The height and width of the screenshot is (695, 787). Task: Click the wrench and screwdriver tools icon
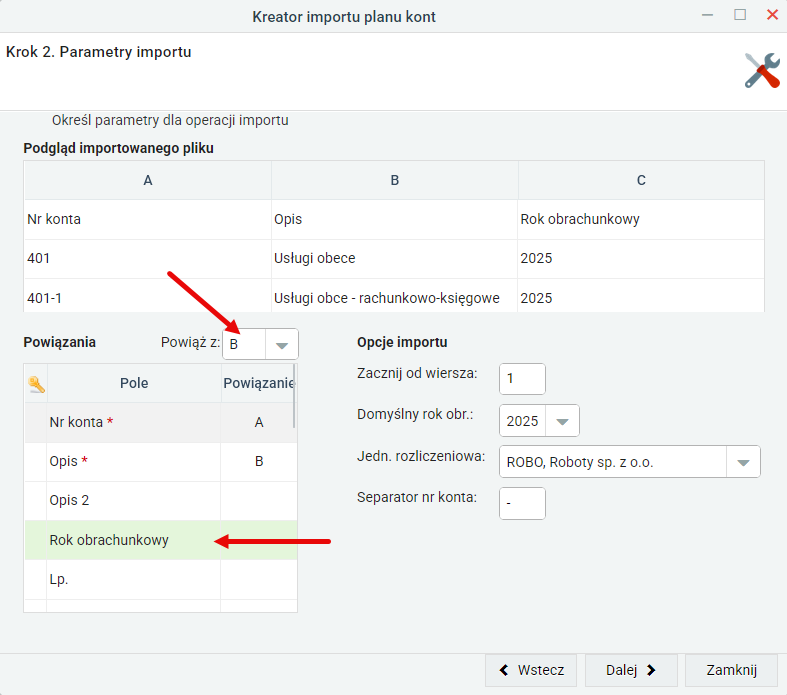(762, 70)
